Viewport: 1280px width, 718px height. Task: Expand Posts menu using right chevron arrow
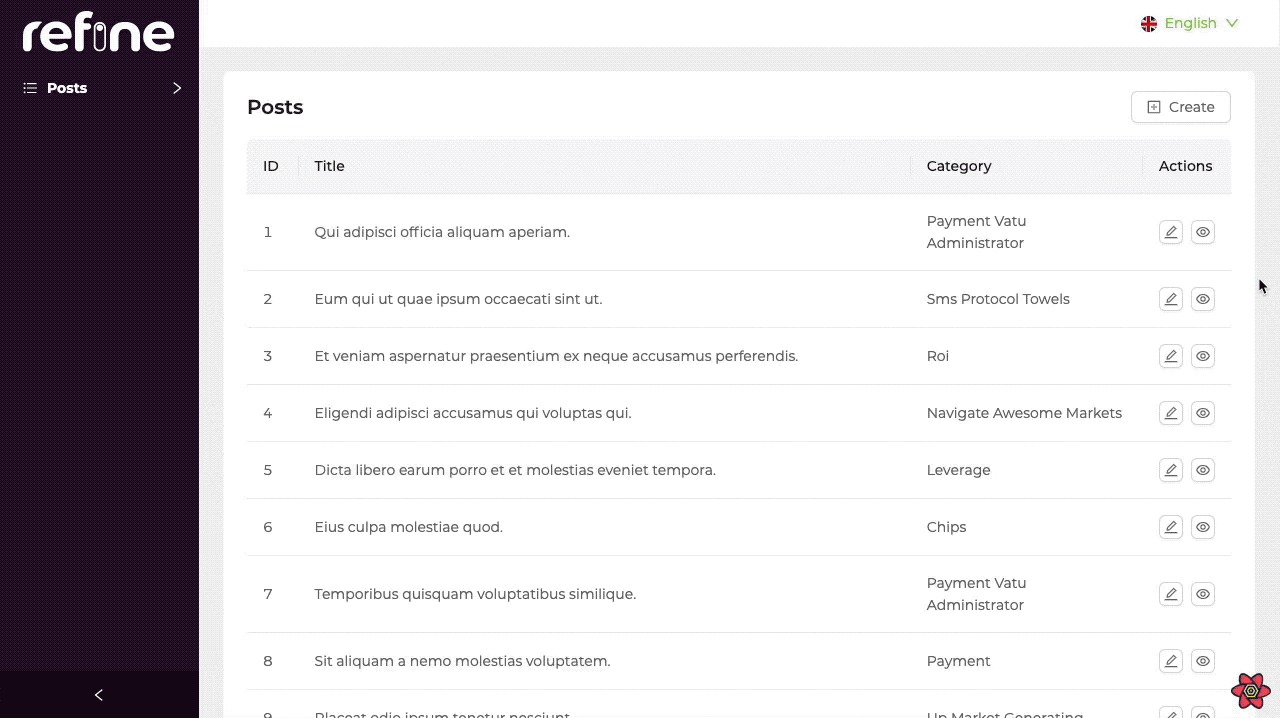point(177,88)
